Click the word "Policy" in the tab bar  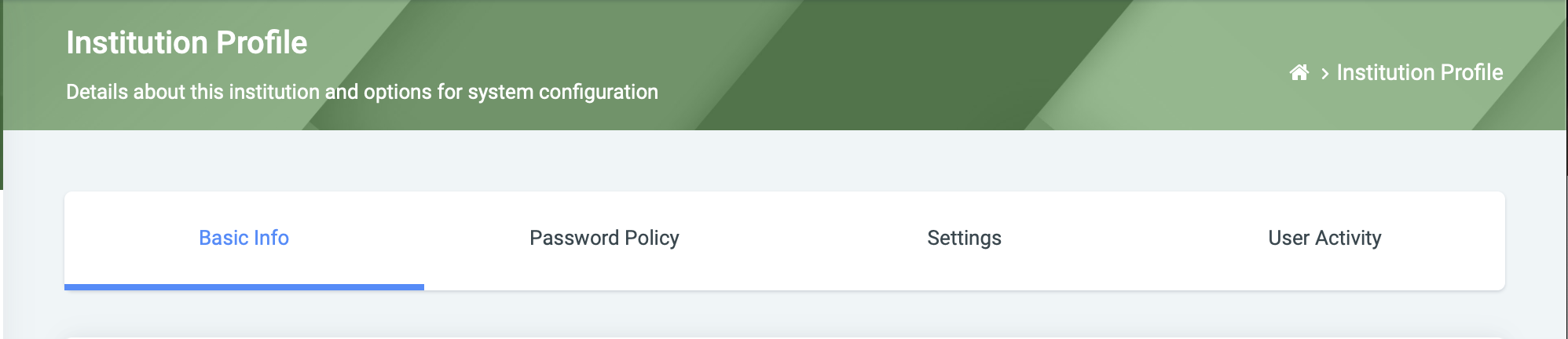click(x=651, y=238)
